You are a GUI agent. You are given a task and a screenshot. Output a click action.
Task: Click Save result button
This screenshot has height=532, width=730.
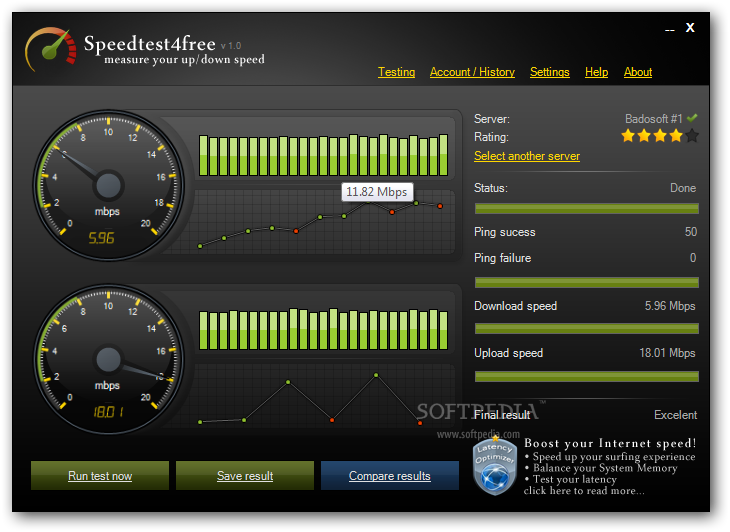pyautogui.click(x=245, y=475)
